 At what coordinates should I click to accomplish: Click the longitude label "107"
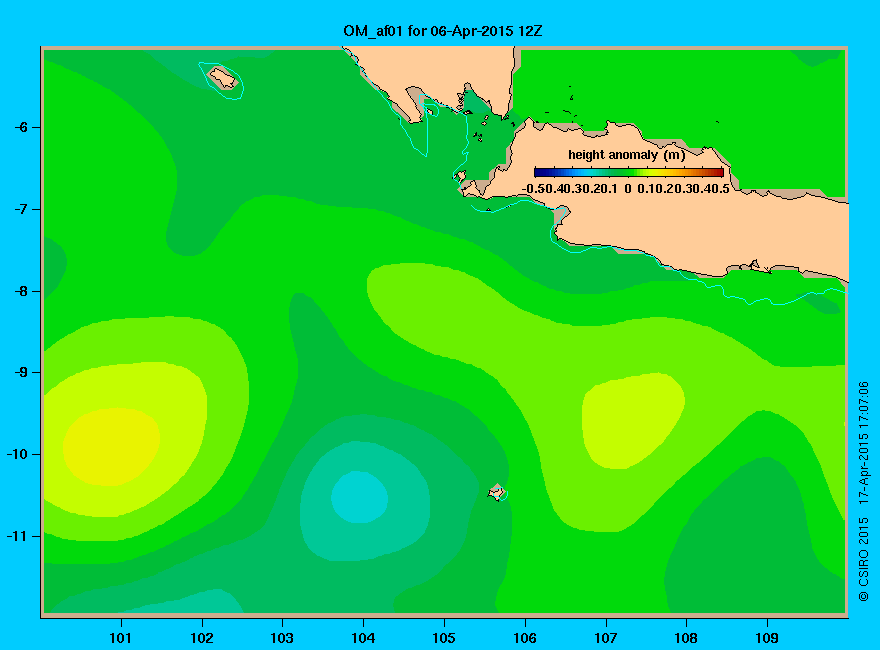[x=606, y=638]
